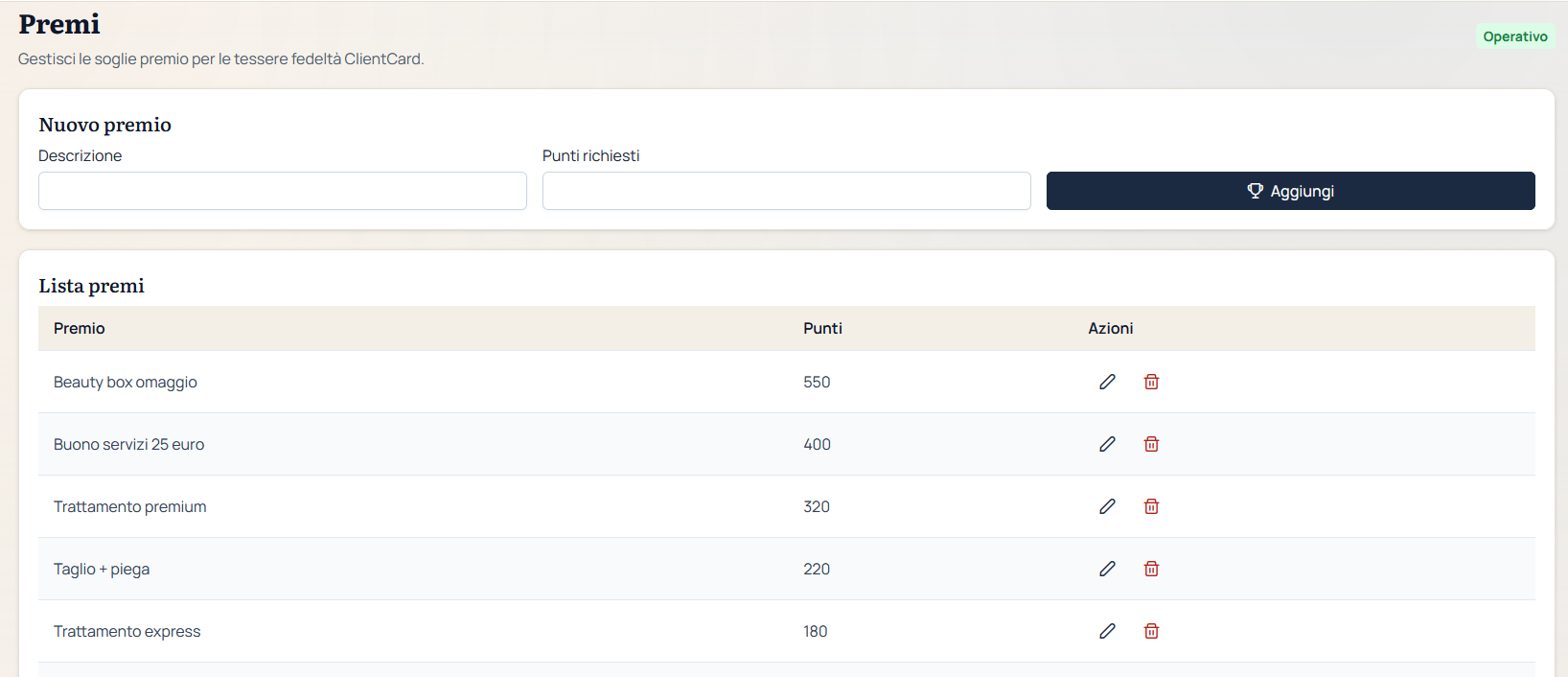
Task: Select the Beauty box omaggio text
Action: pyautogui.click(x=126, y=382)
